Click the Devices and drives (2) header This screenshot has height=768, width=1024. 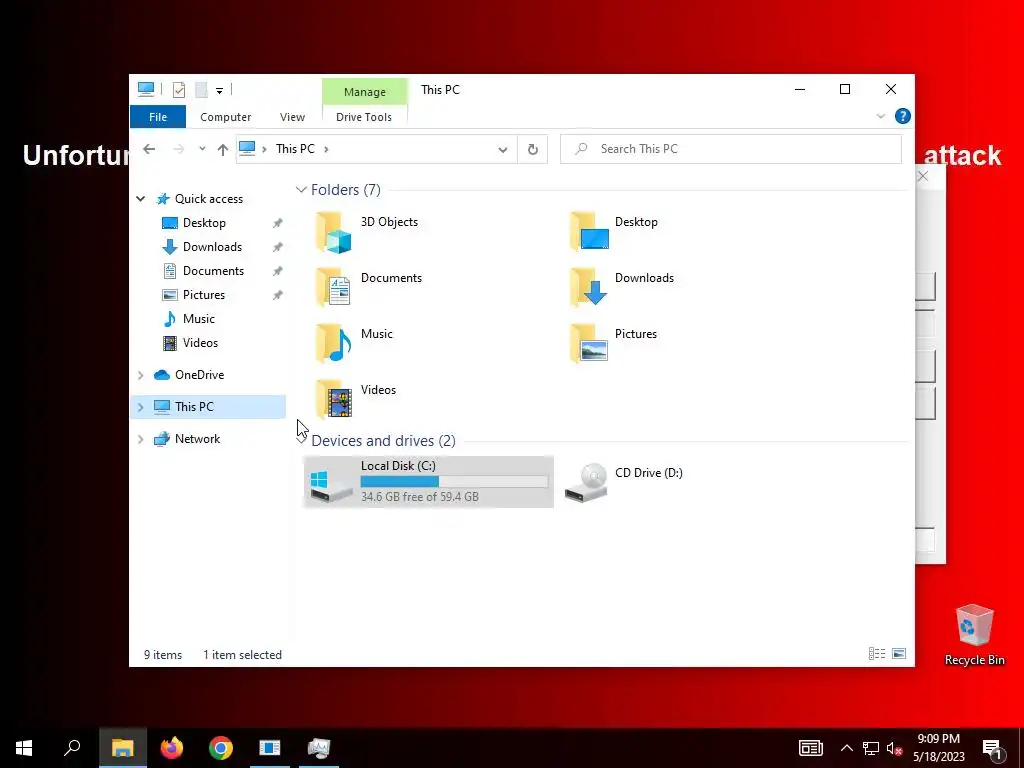click(x=383, y=441)
